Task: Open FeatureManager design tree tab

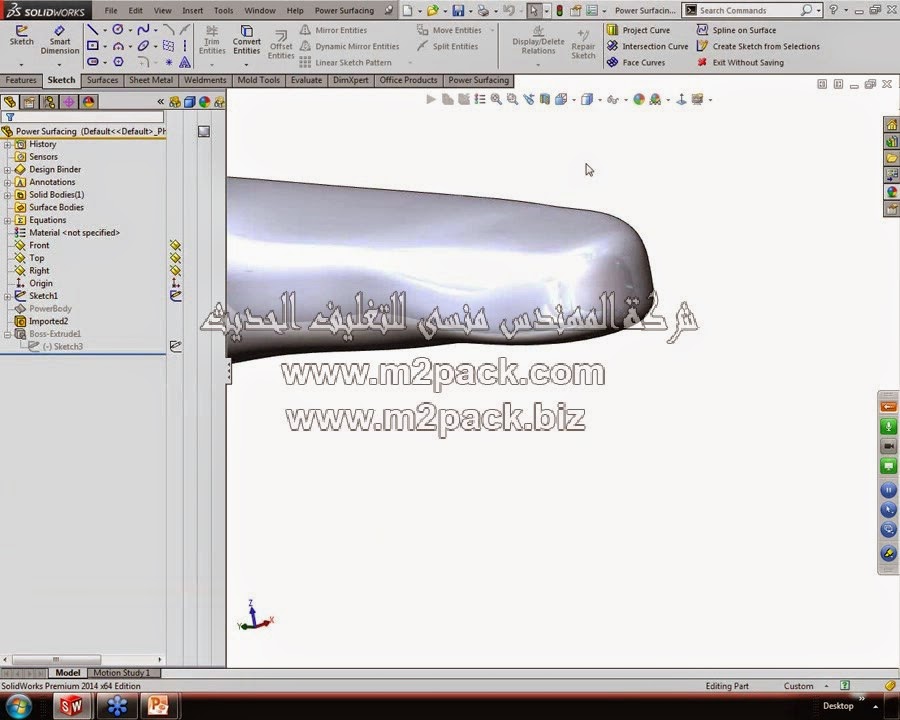Action: (10, 102)
